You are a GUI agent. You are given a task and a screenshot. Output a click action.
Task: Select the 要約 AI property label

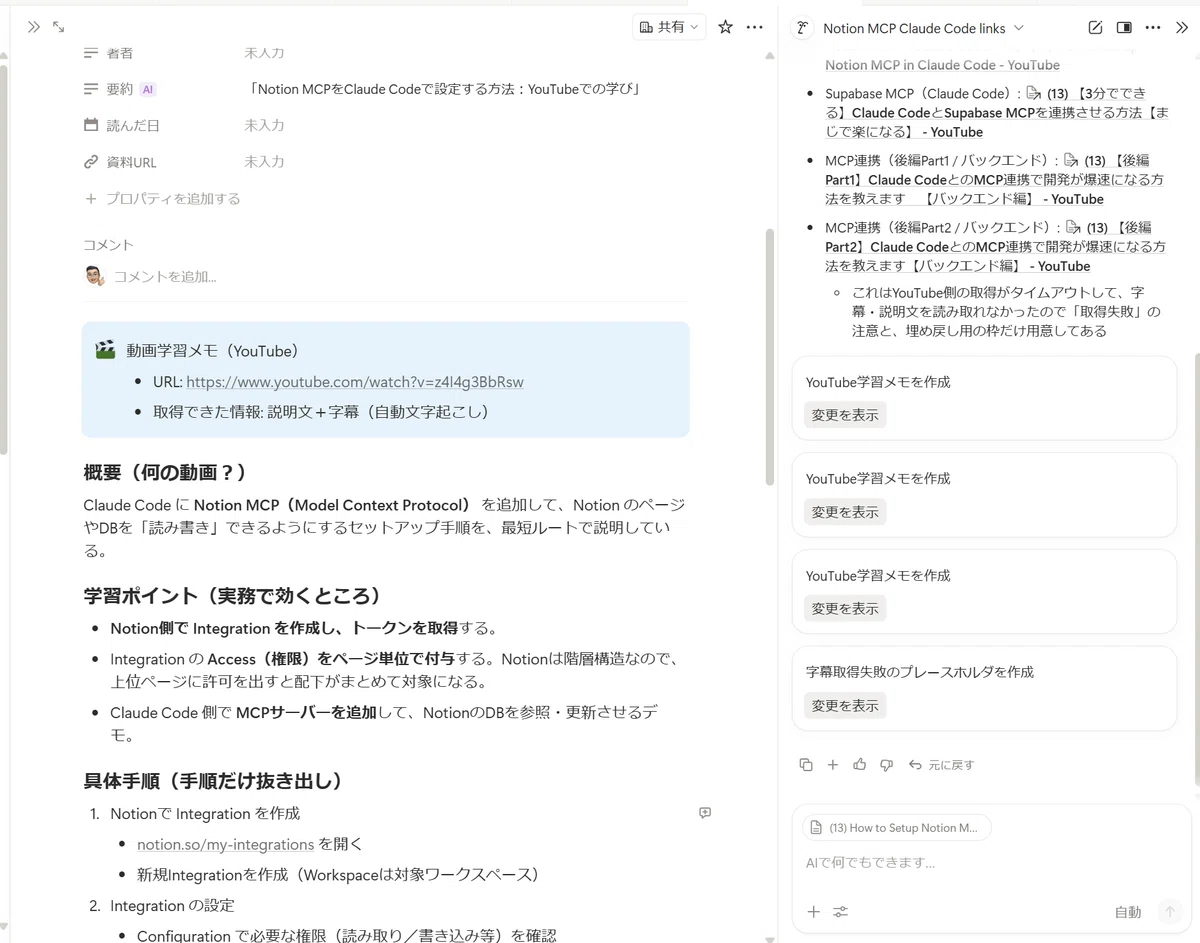(120, 89)
